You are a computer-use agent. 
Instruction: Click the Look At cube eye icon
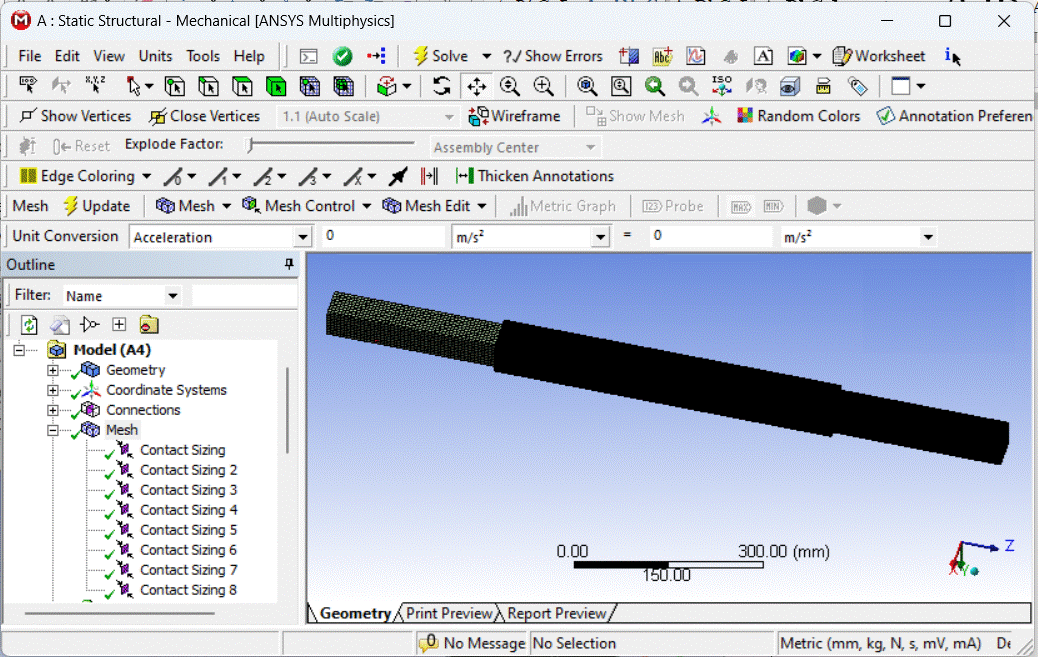pos(789,86)
